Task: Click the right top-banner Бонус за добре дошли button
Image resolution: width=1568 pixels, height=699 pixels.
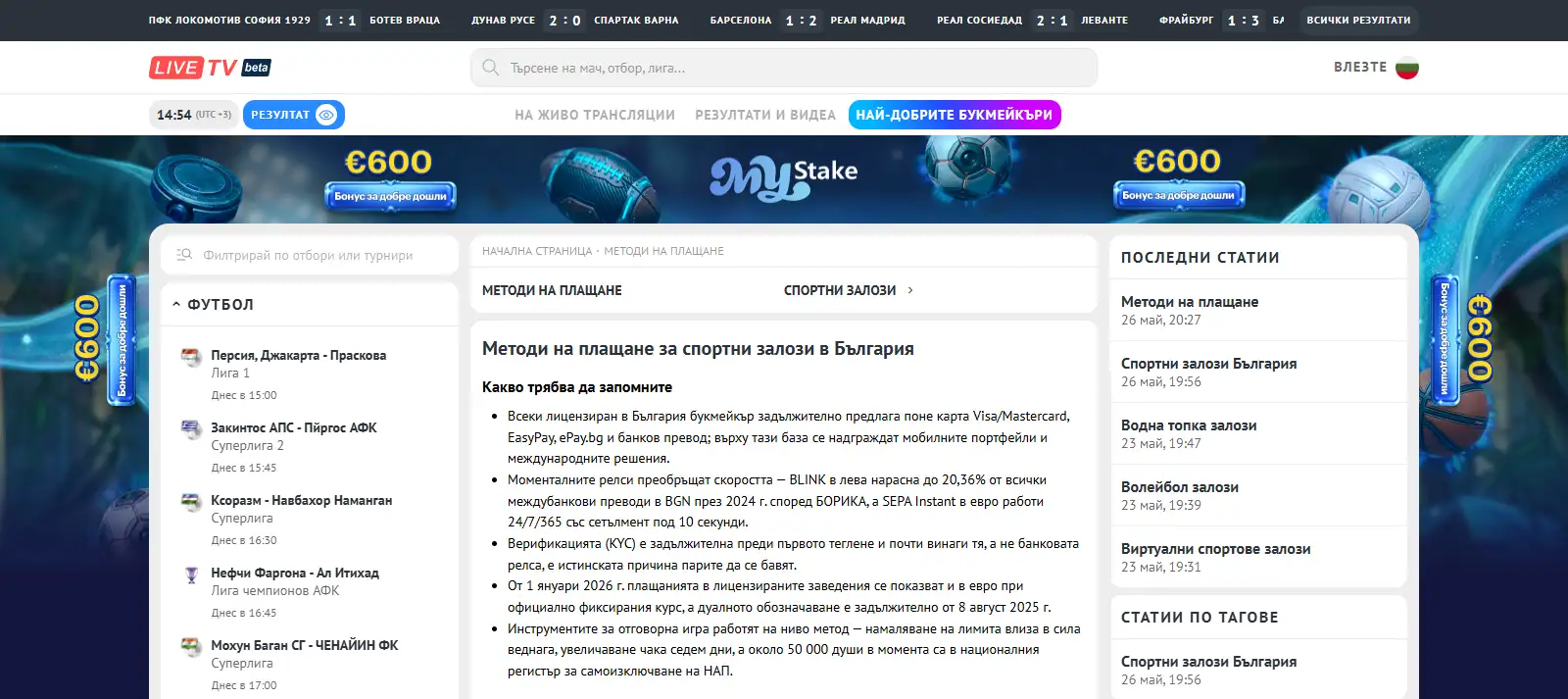Action: [x=1178, y=195]
